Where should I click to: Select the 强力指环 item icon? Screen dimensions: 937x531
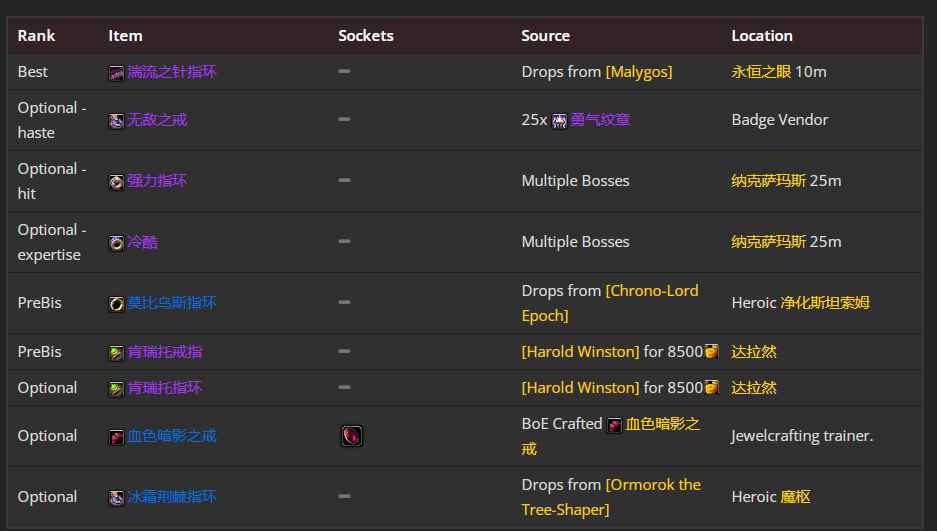click(117, 182)
